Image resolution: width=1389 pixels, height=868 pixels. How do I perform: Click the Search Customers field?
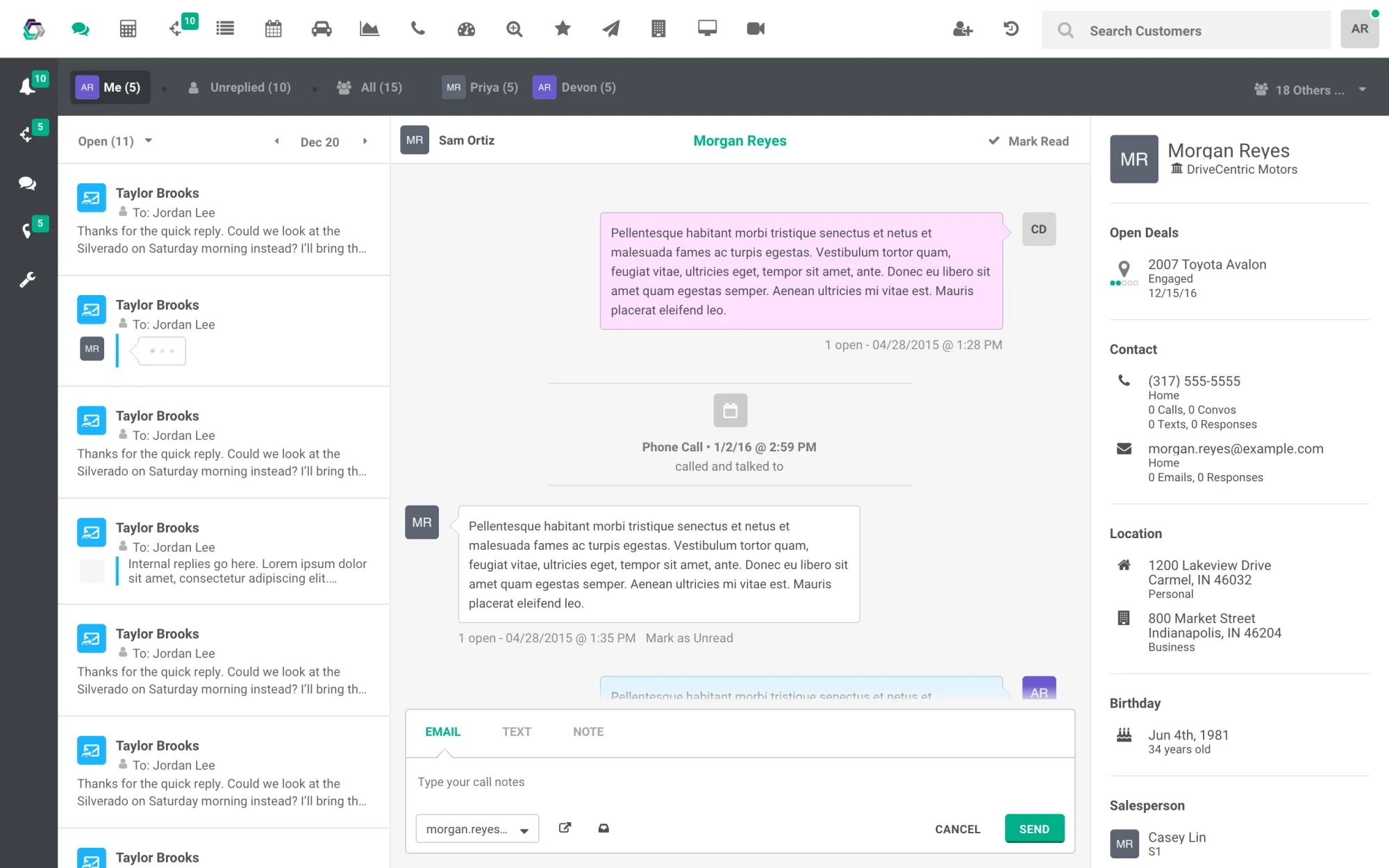[x=1186, y=31]
